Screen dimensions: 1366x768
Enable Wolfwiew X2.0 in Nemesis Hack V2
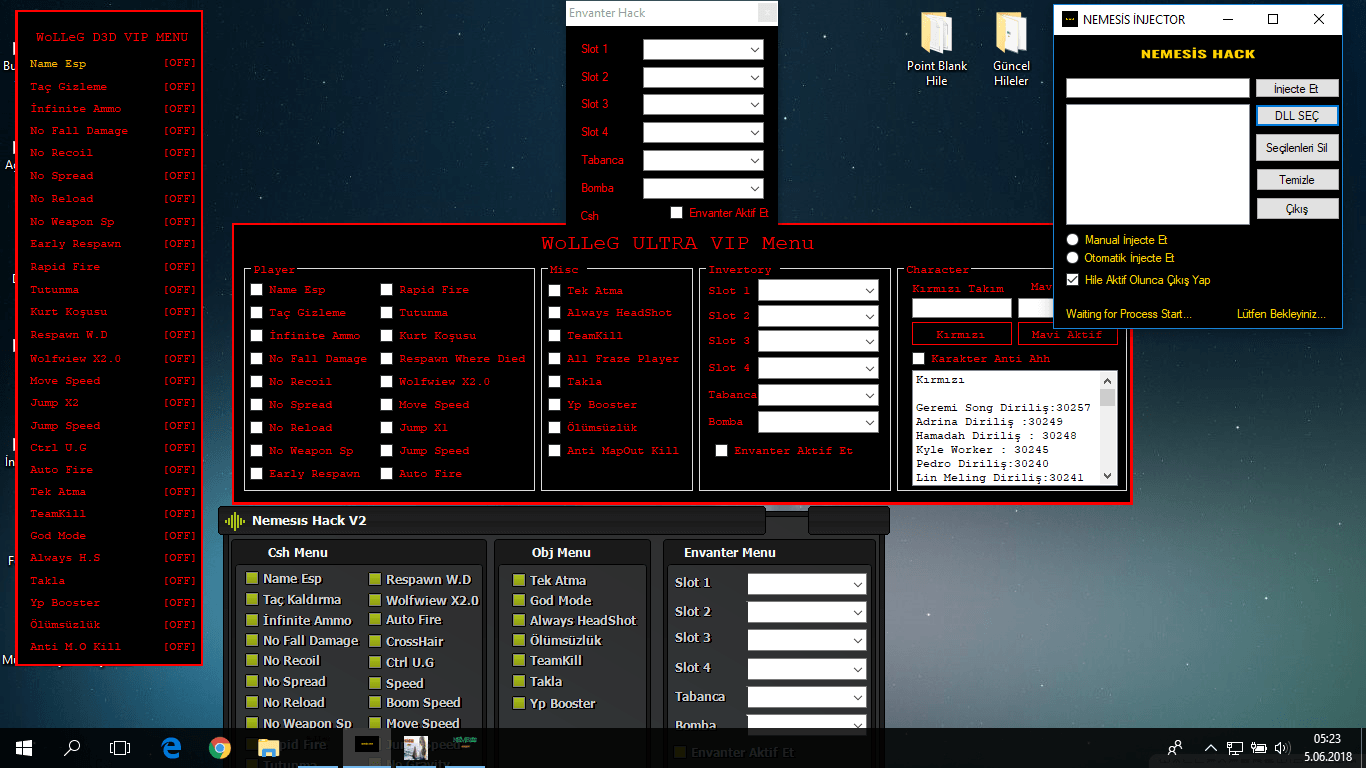click(376, 600)
